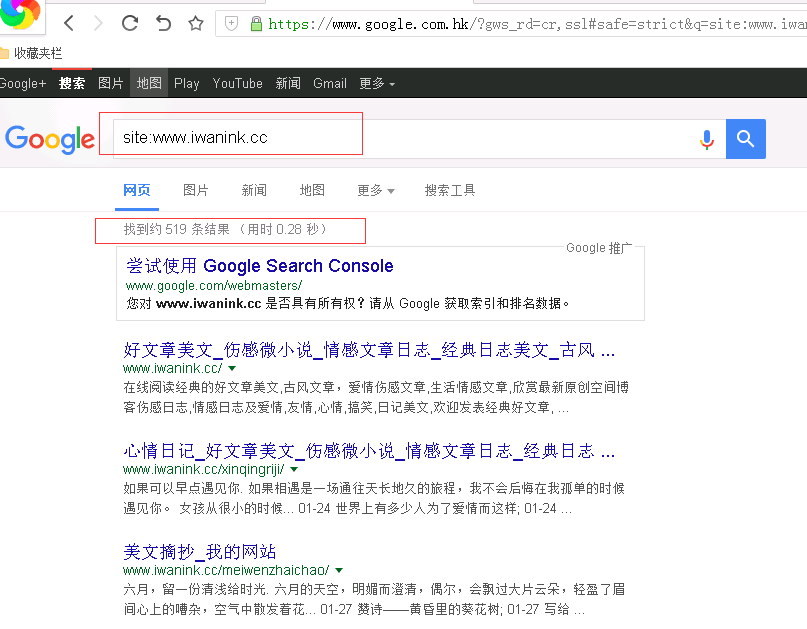Open 图片 in the top black bar
The width and height of the screenshot is (807, 629).
(x=111, y=83)
